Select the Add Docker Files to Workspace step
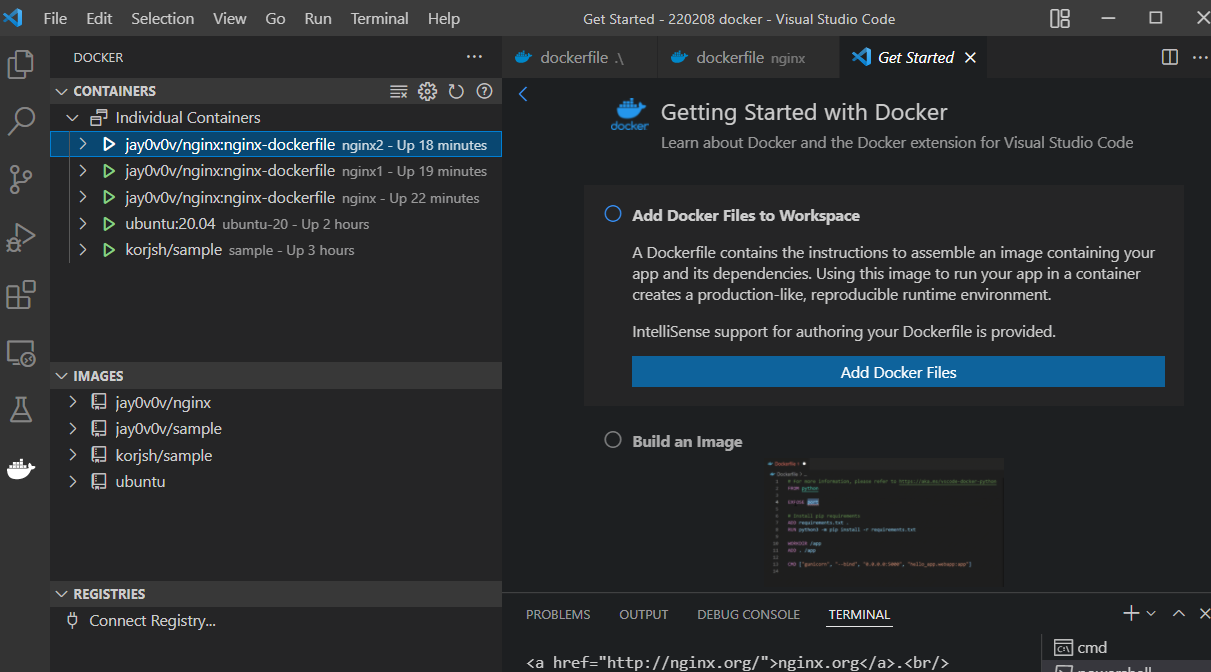 pyautogui.click(x=745, y=215)
